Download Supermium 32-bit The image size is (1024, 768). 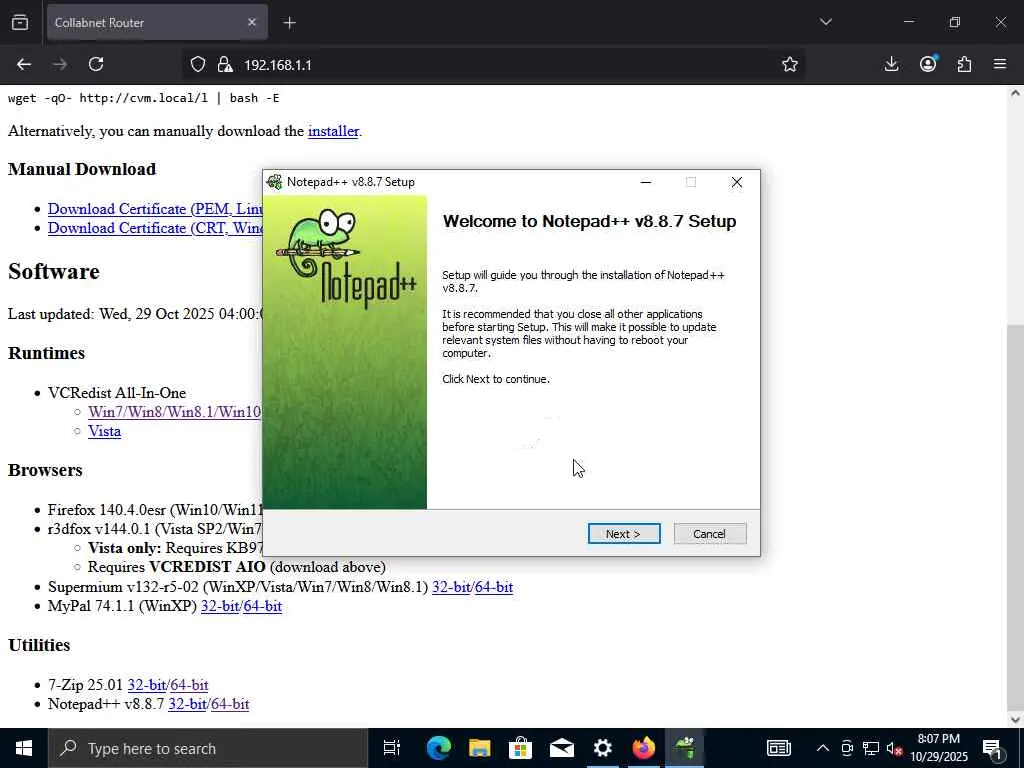click(451, 587)
